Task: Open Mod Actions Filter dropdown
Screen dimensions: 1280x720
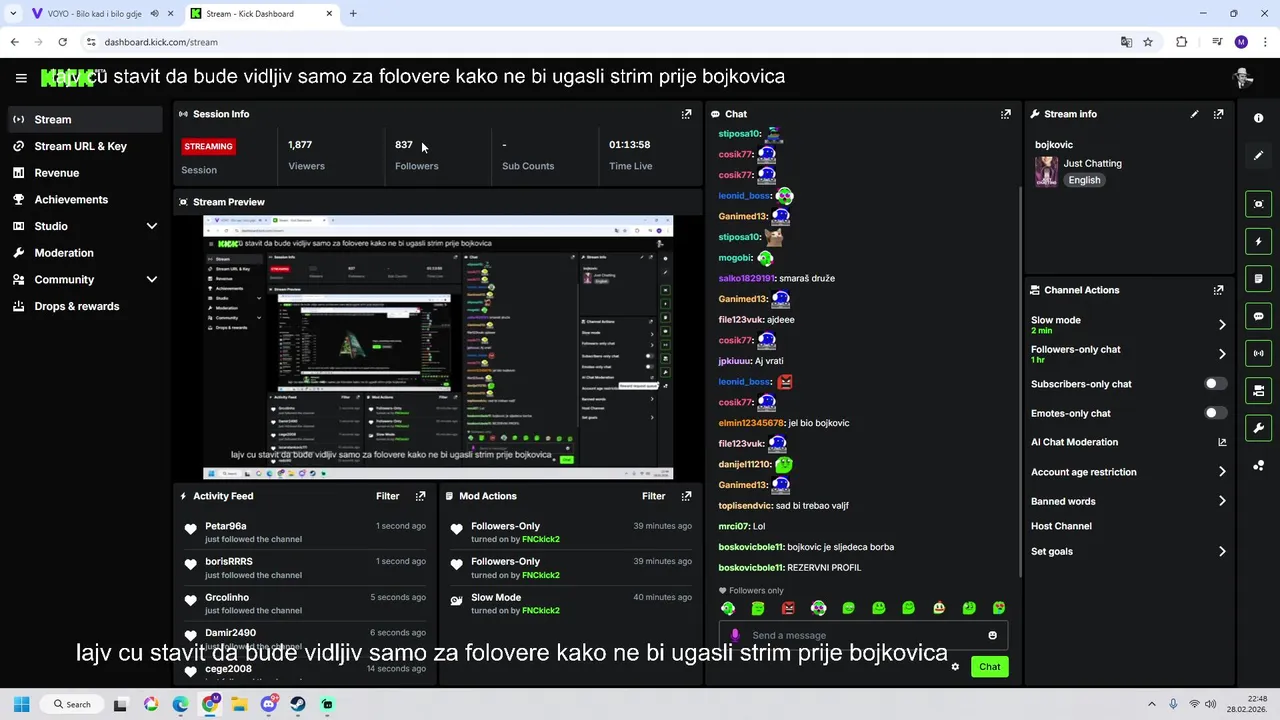Action: click(x=654, y=496)
